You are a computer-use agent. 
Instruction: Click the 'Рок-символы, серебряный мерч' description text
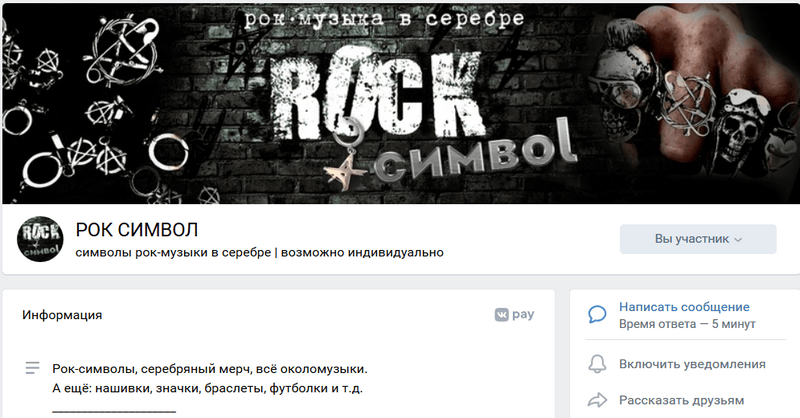210,368
